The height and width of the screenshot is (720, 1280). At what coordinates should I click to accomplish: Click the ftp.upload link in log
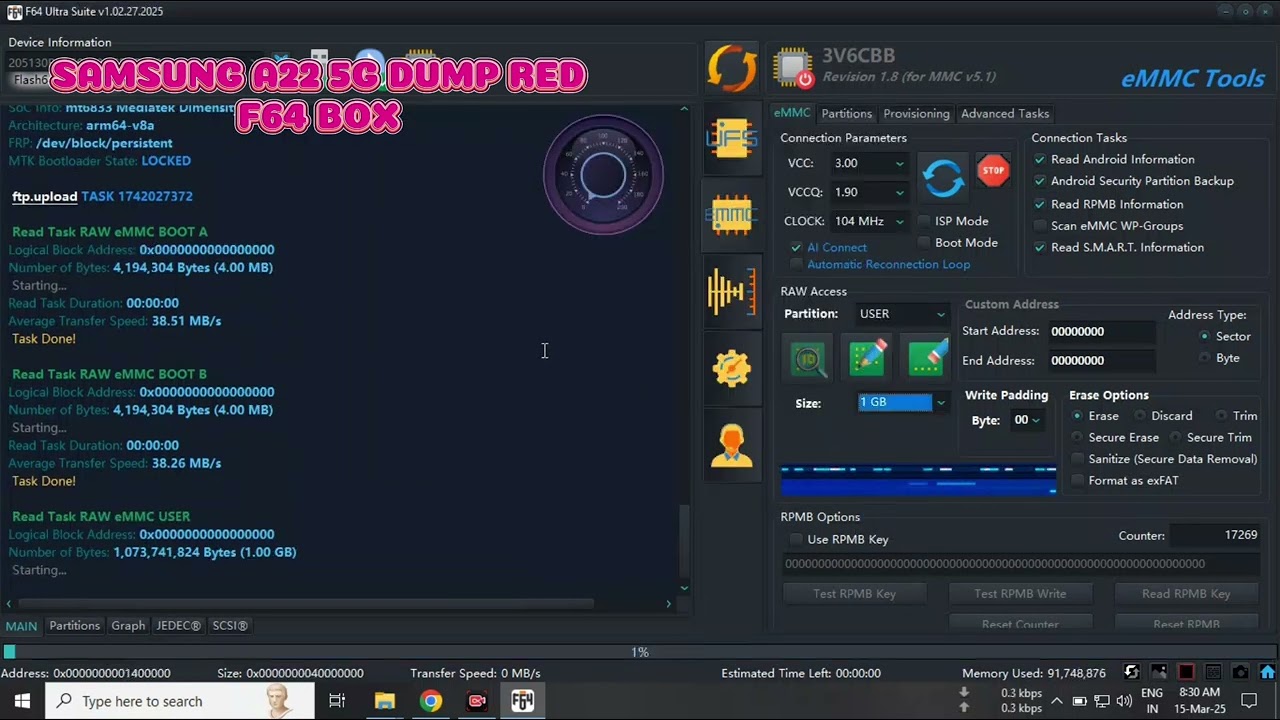click(x=45, y=197)
